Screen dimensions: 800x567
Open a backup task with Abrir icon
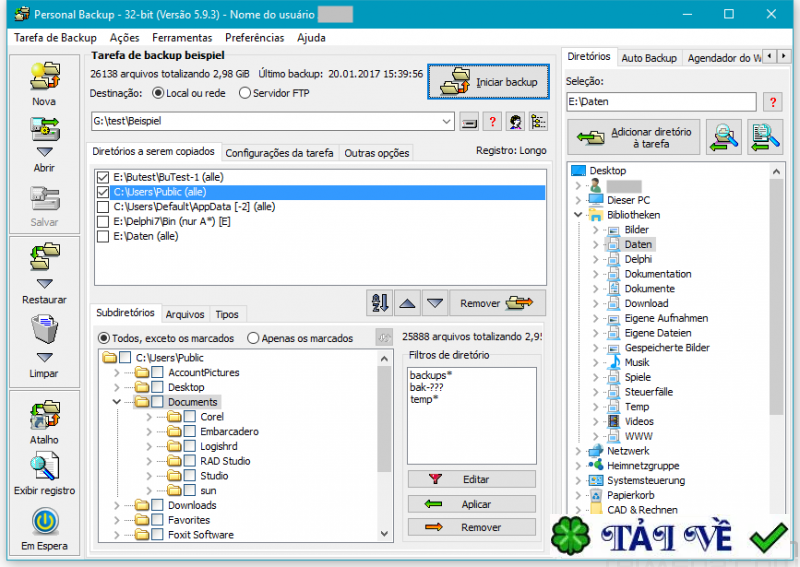[44, 129]
